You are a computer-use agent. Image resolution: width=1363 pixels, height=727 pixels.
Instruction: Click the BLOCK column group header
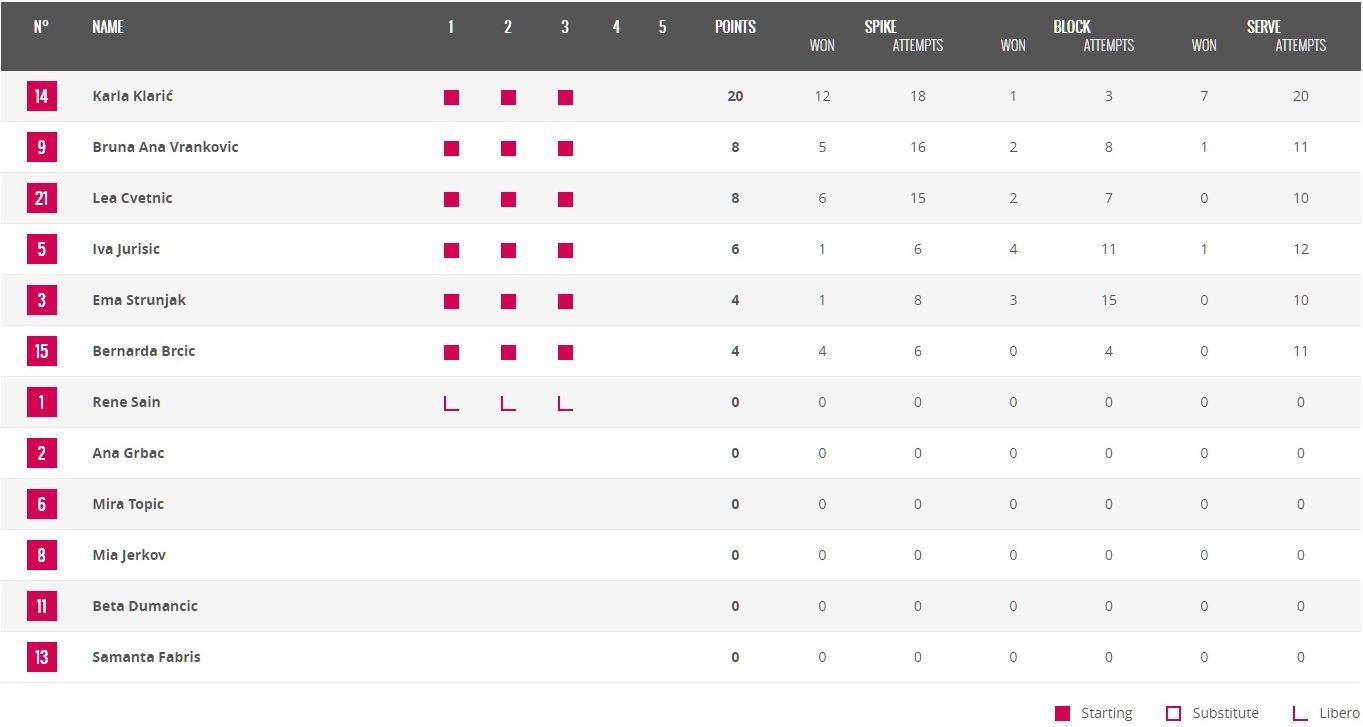click(1071, 27)
